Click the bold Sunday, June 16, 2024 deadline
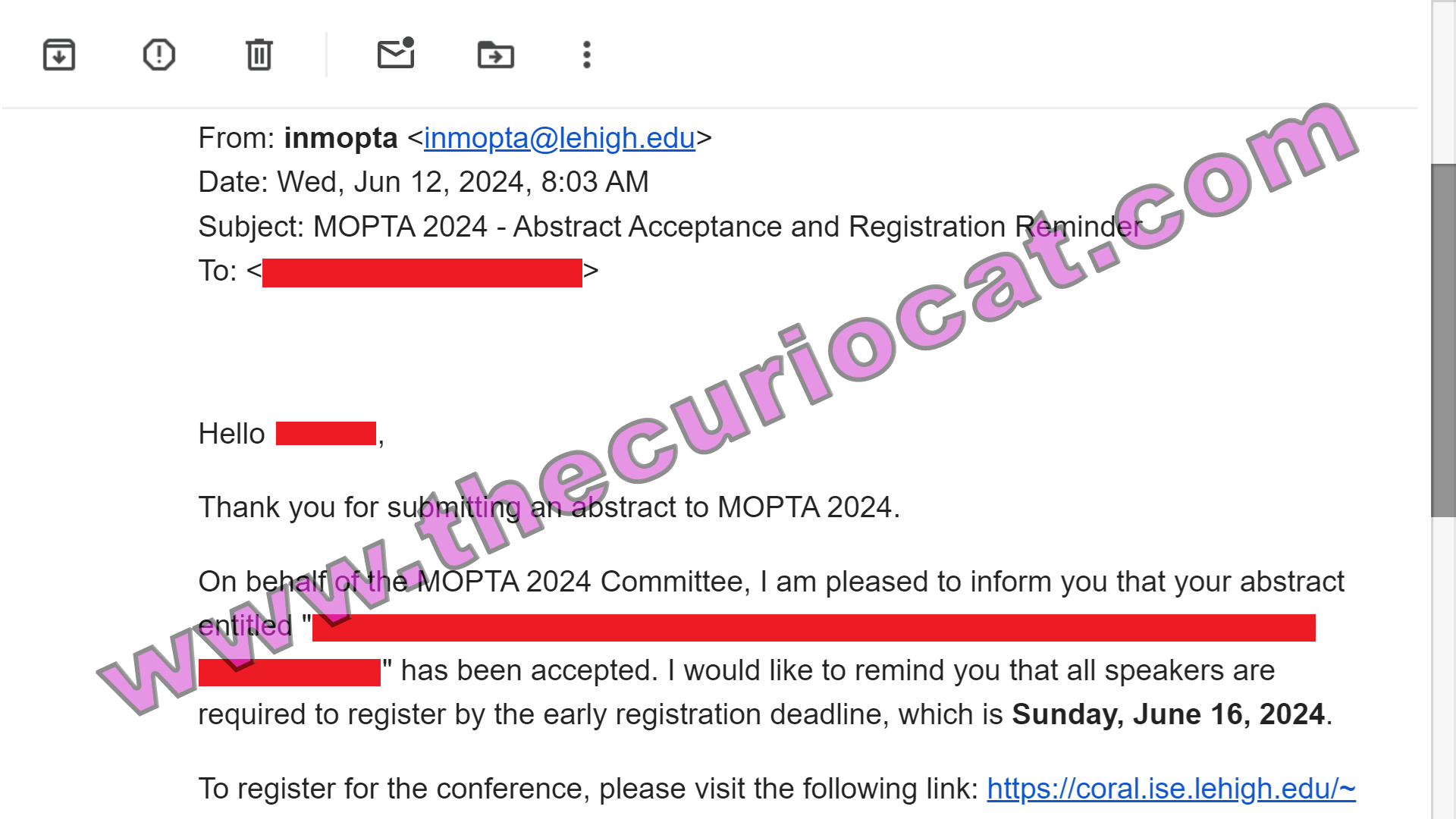Viewport: 1456px width, 819px height. point(1169,714)
